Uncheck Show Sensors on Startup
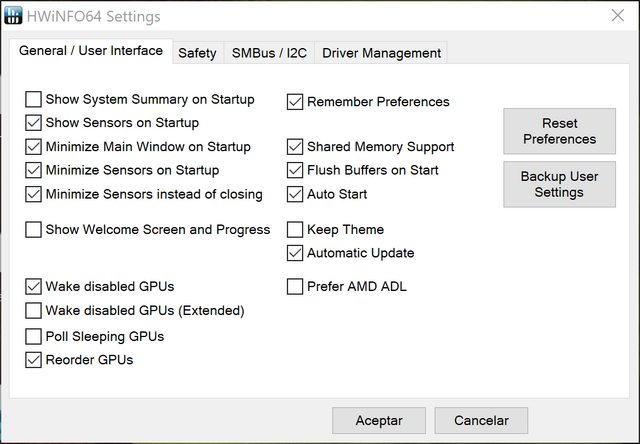 (33, 123)
